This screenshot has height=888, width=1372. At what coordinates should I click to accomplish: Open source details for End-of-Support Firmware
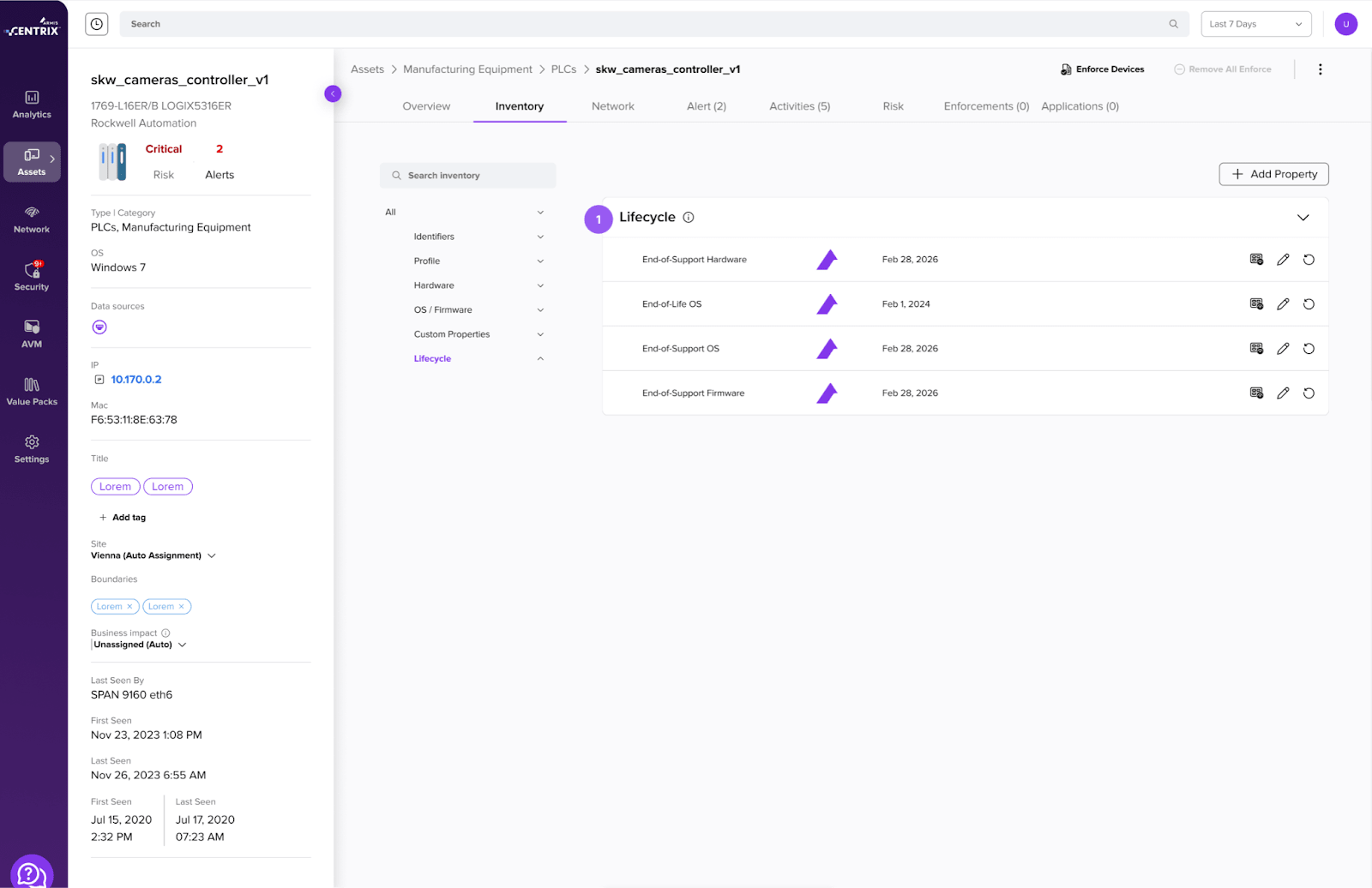[1256, 393]
